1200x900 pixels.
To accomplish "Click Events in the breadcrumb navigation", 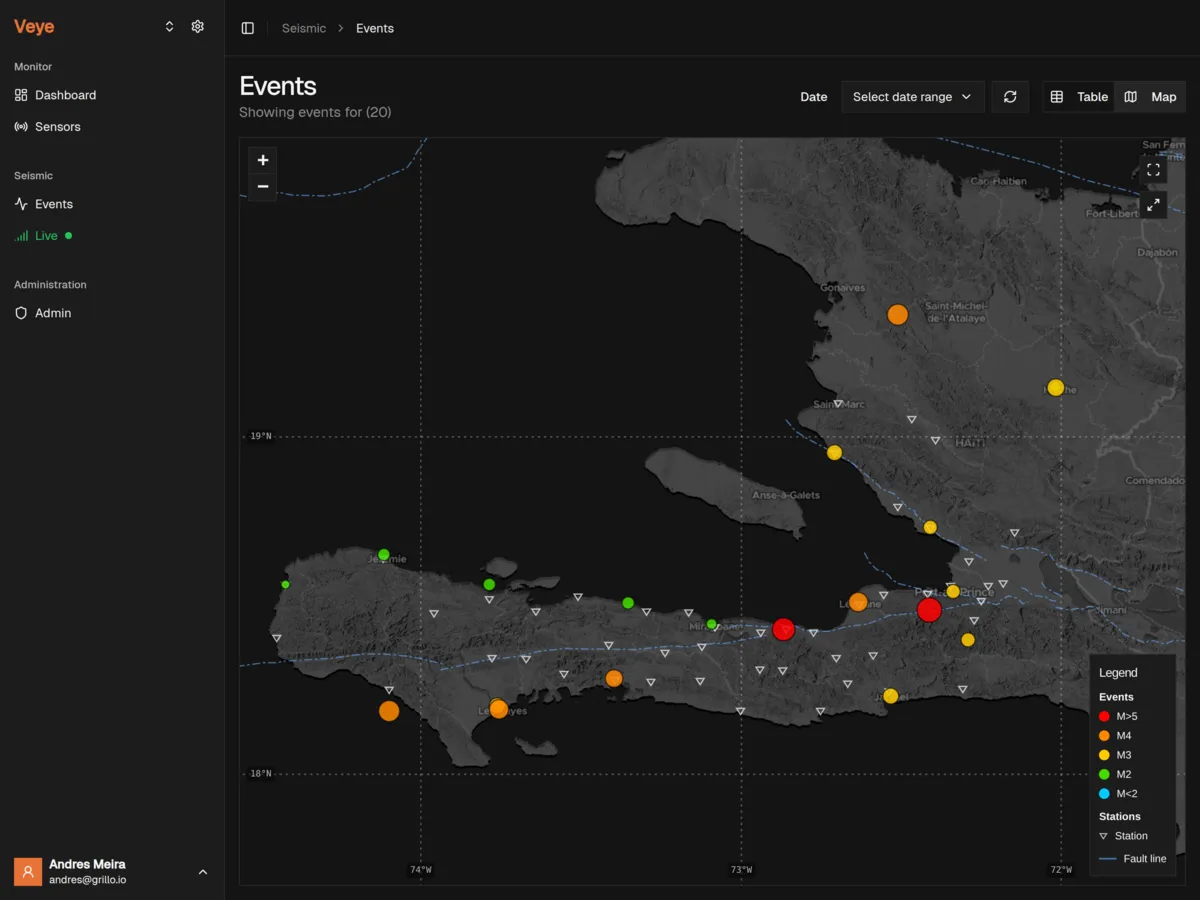I will (x=375, y=28).
